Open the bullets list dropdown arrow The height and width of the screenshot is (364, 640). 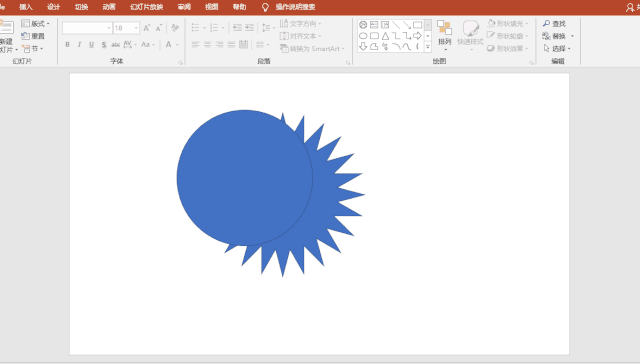coord(204,28)
